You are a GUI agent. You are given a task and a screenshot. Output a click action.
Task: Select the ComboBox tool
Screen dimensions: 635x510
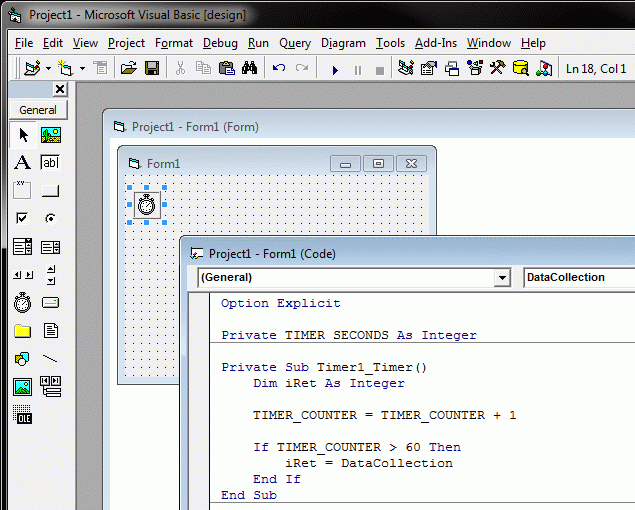[22, 246]
